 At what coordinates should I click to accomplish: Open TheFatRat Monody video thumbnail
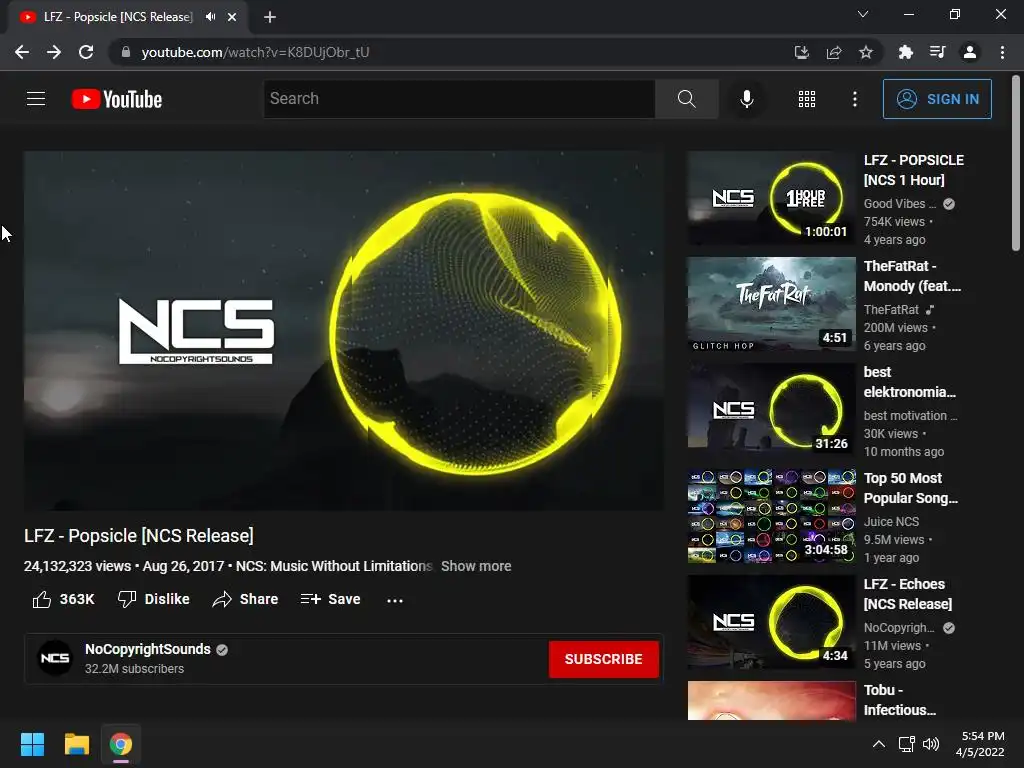click(x=771, y=304)
